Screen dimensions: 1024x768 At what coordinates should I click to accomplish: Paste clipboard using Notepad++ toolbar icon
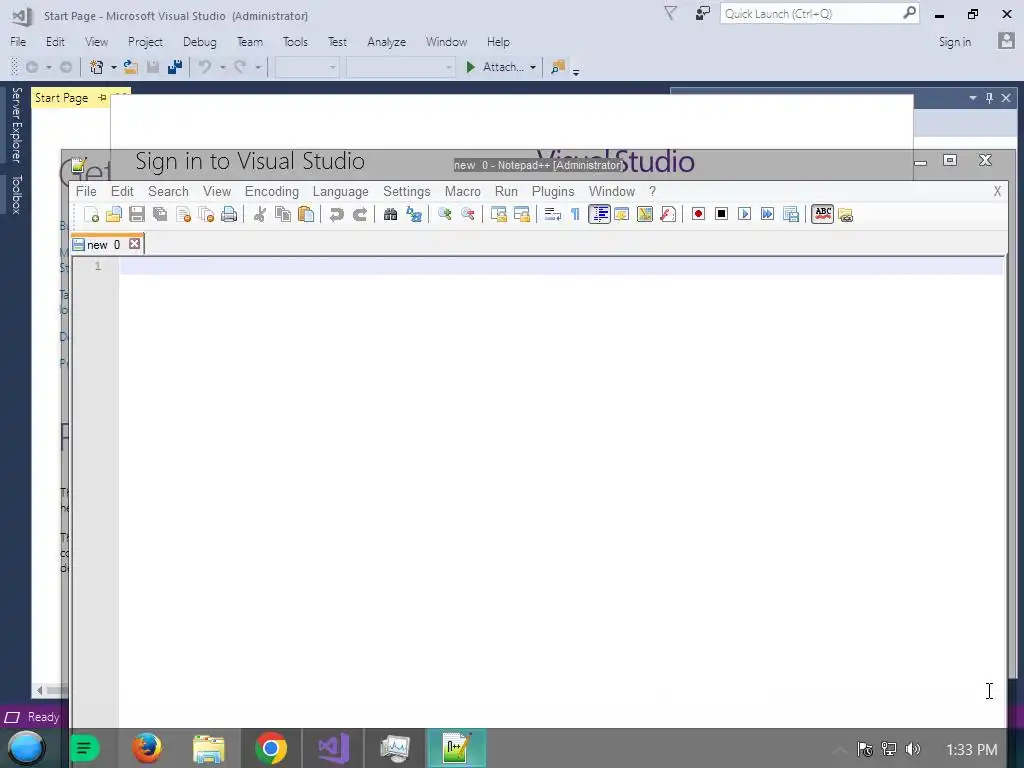point(306,214)
